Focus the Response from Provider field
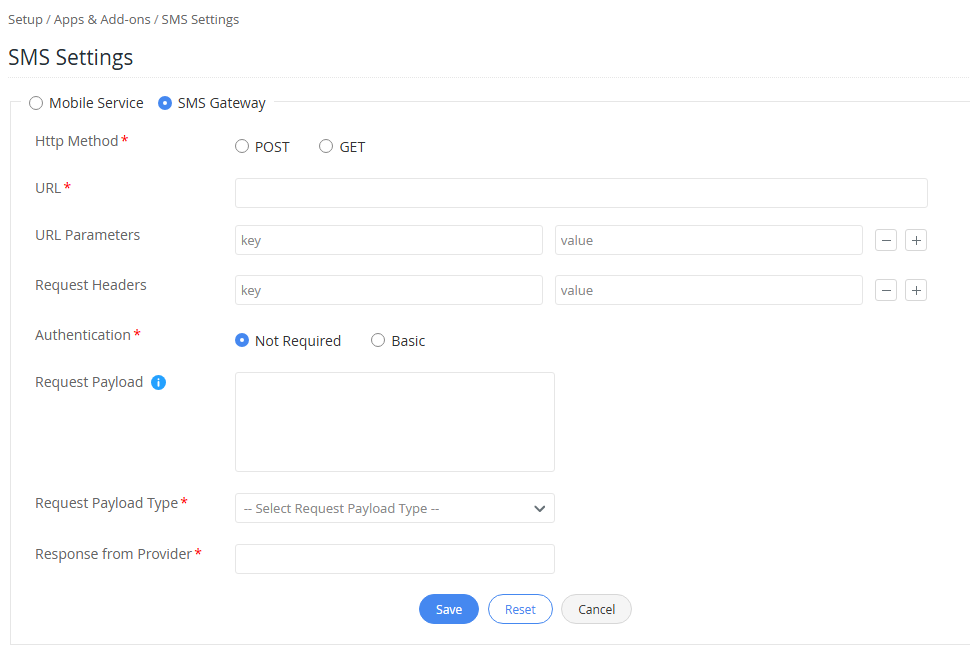Screen dimensions: 970x649 395,559
